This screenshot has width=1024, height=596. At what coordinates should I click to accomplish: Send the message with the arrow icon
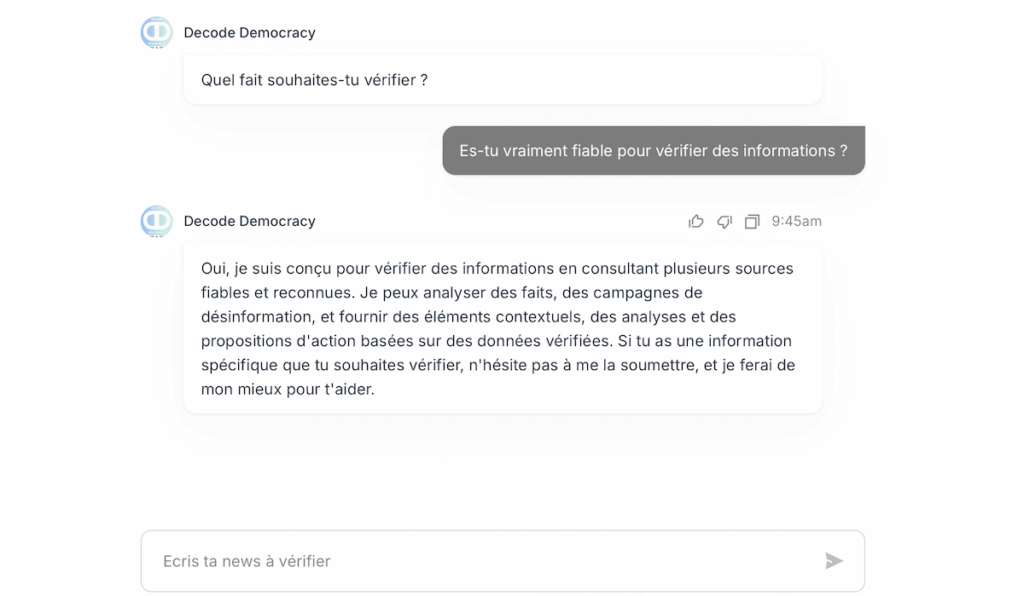pos(834,561)
